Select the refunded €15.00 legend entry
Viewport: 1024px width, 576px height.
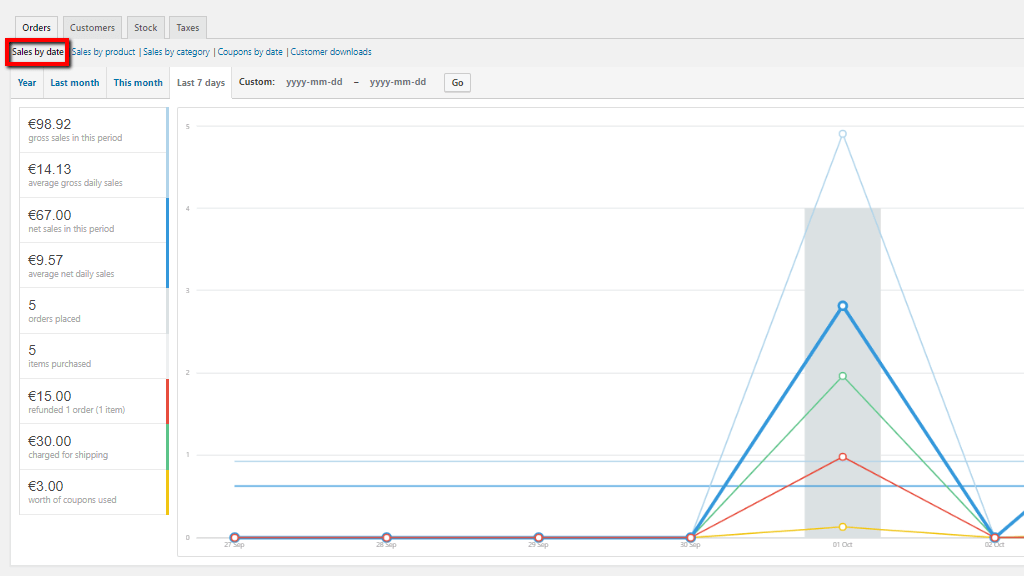[93, 401]
